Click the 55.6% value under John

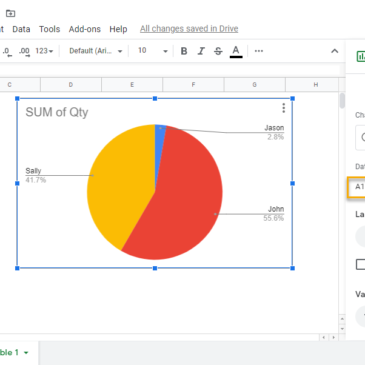tap(274, 218)
